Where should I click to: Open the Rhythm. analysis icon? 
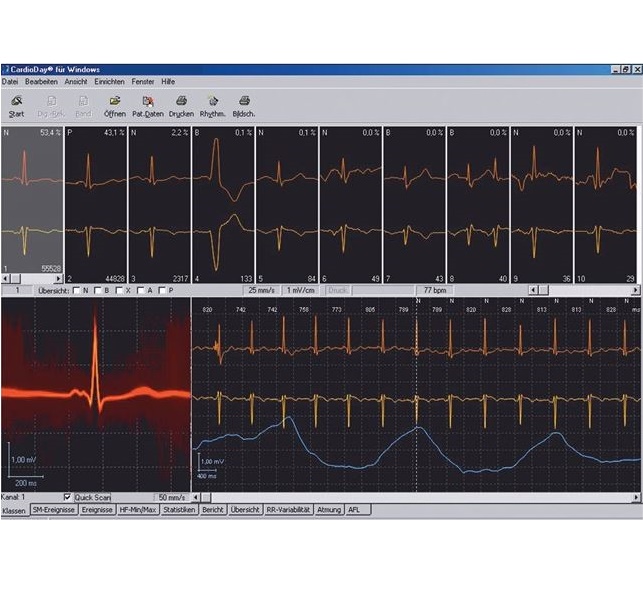tap(212, 106)
